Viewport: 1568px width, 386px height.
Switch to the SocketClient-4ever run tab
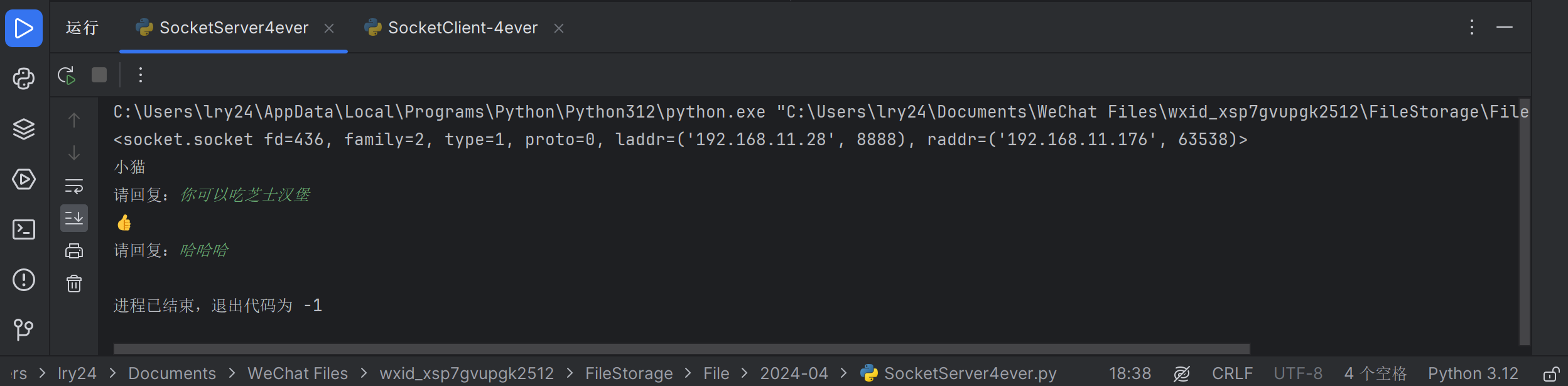coord(462,28)
